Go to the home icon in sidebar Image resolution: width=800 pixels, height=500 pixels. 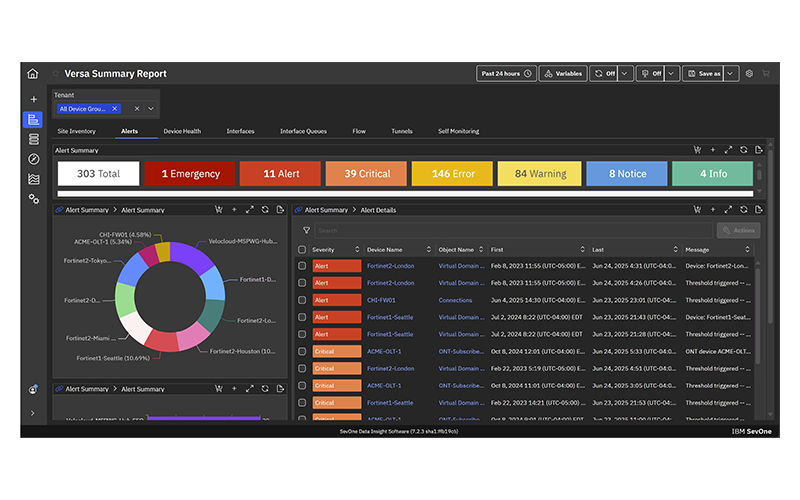pyautogui.click(x=33, y=74)
